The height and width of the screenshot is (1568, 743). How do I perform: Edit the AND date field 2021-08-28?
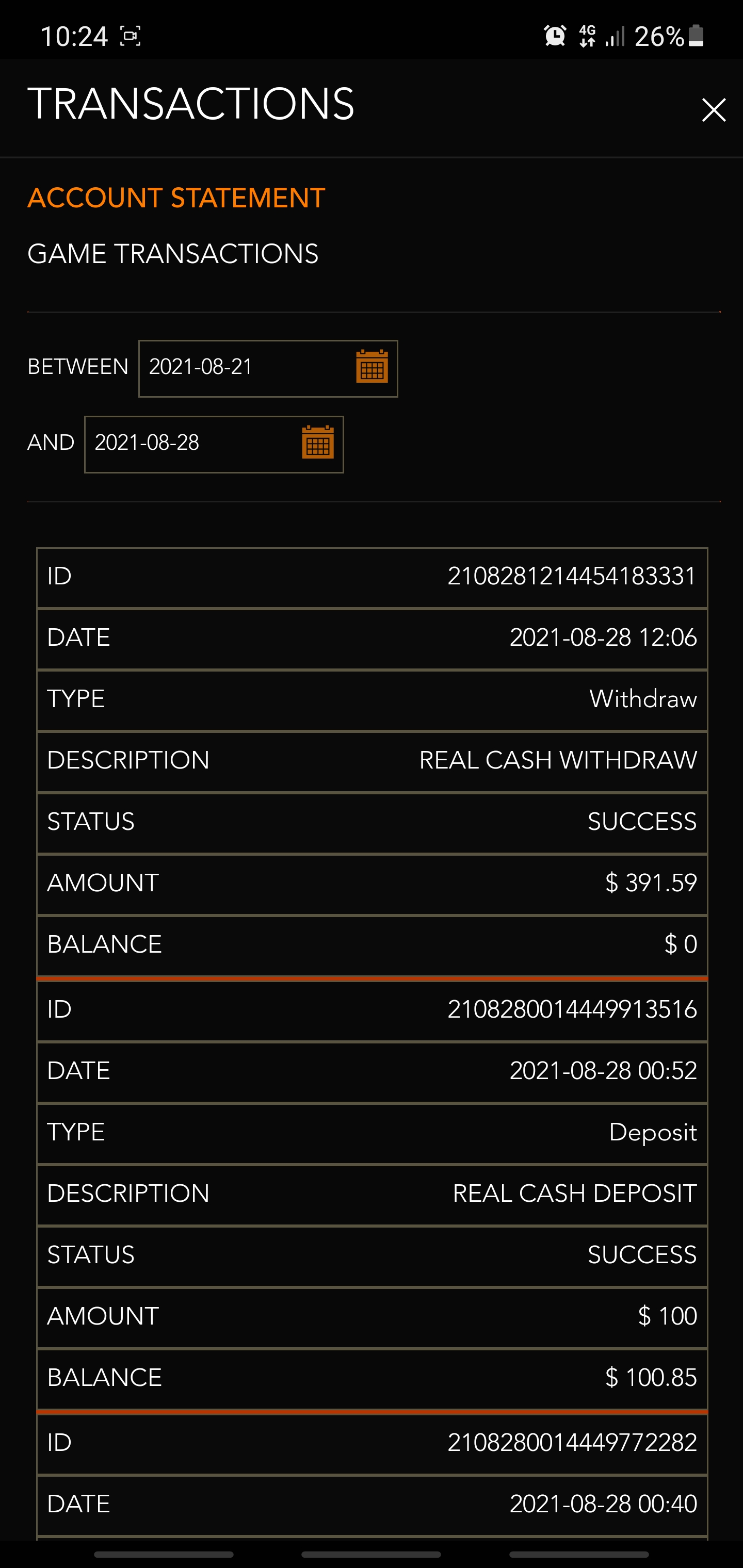[189, 443]
